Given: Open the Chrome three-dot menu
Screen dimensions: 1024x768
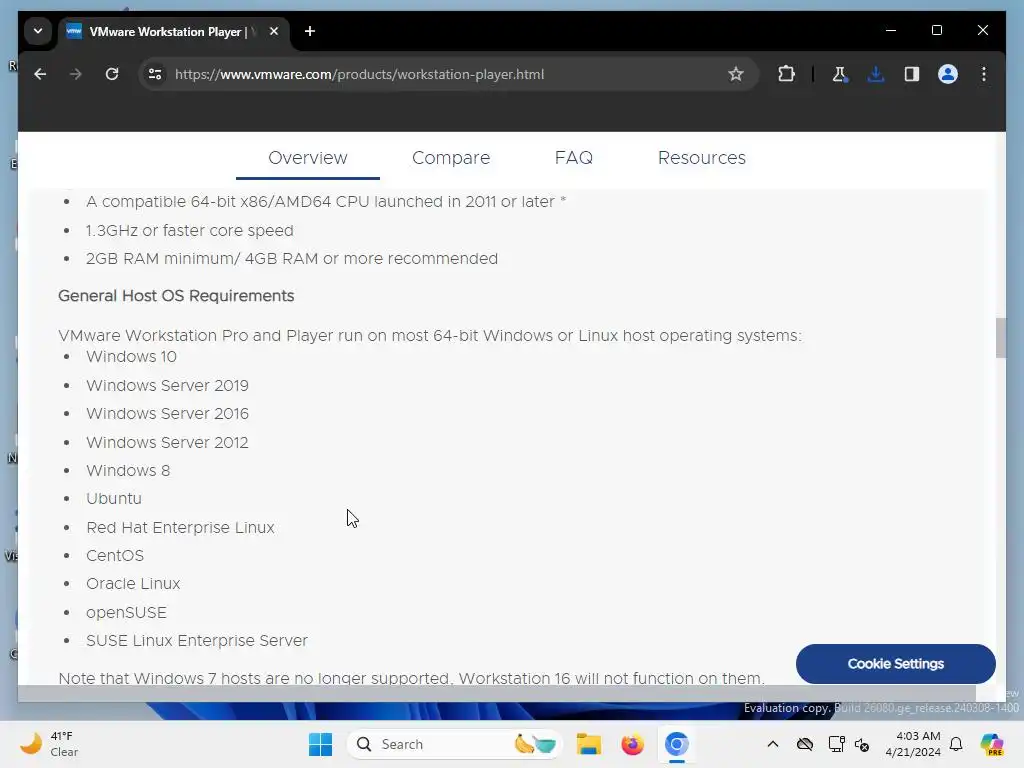Looking at the screenshot, I should point(983,74).
